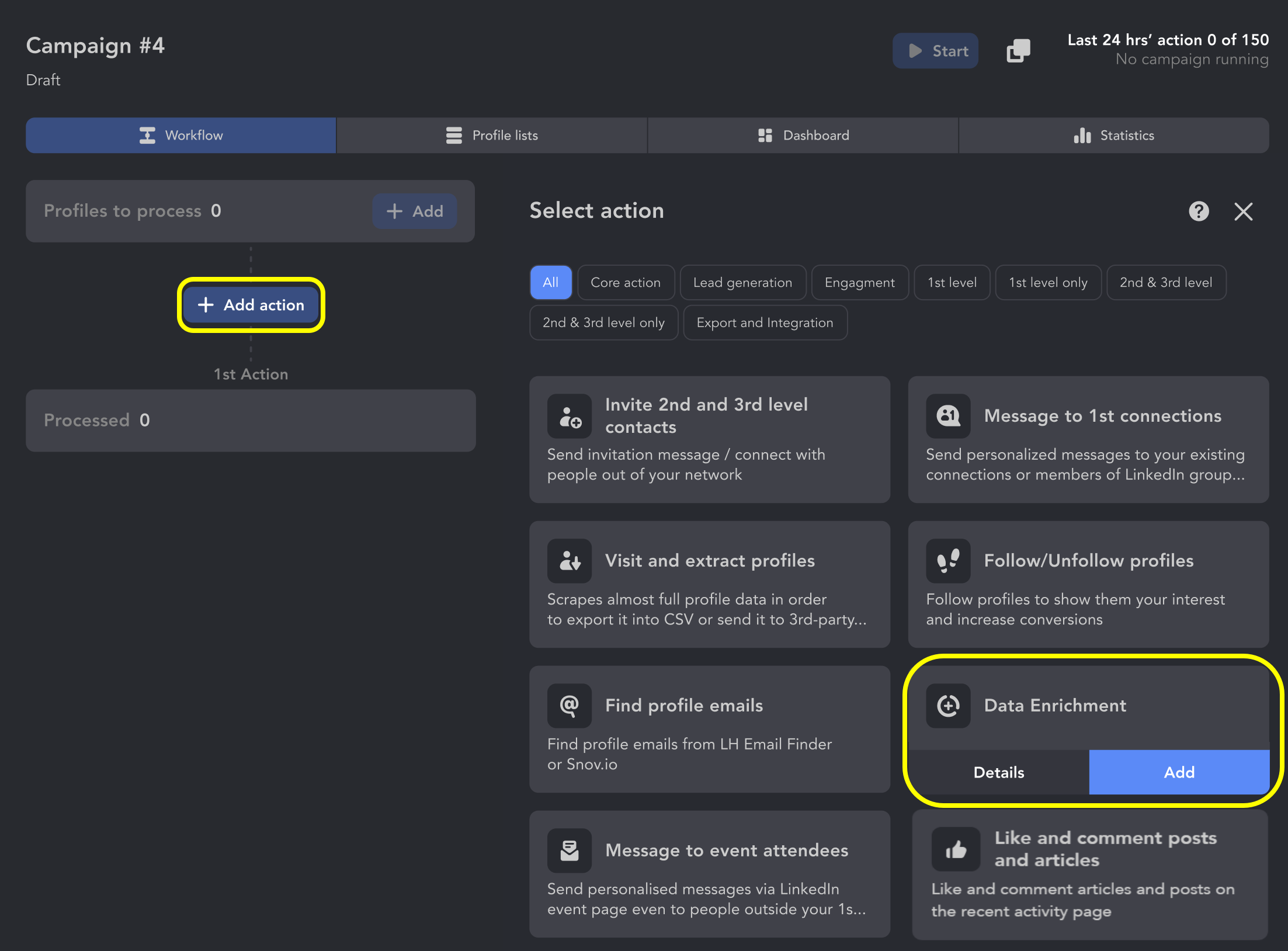The width and height of the screenshot is (1288, 951).
Task: Click the Find profile emails @ icon
Action: (570, 706)
